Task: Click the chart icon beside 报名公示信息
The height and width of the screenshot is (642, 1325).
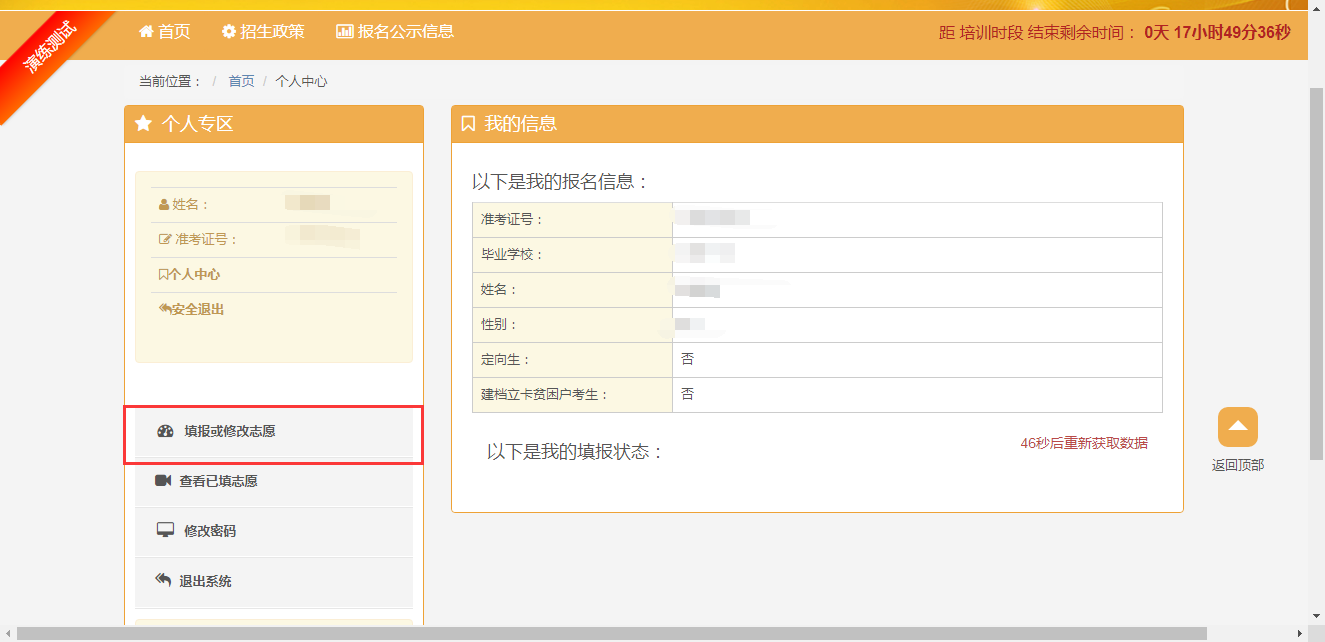Action: [x=345, y=32]
